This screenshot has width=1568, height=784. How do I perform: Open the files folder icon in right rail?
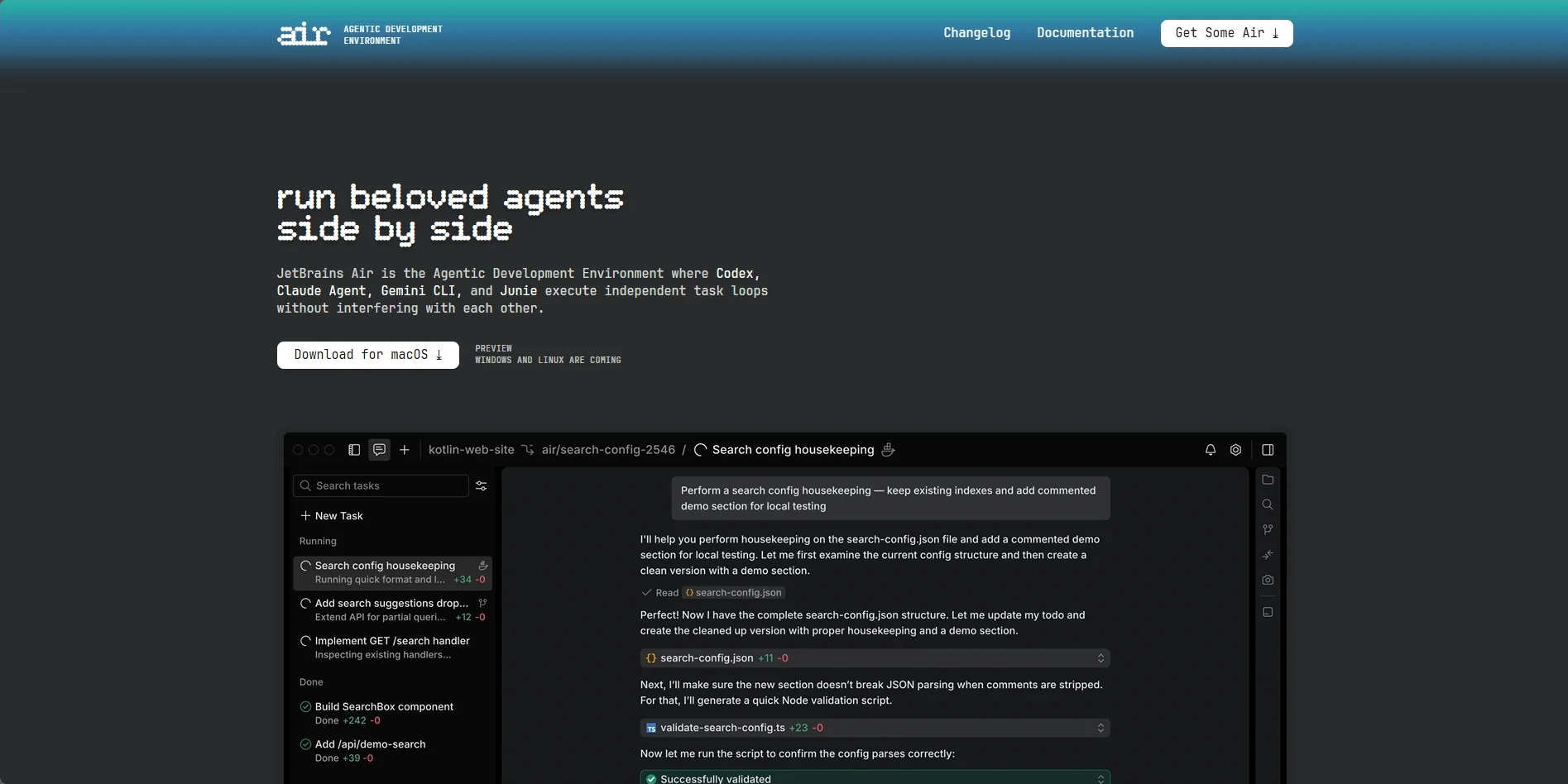coord(1268,480)
